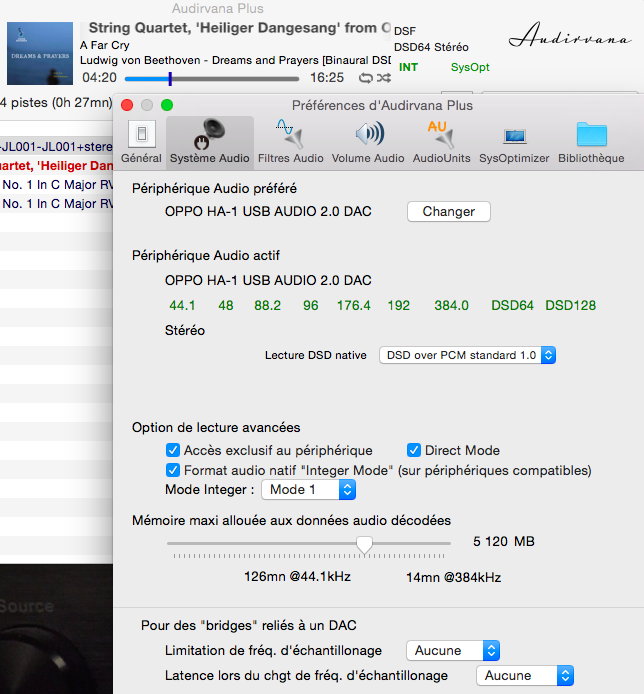Toggle the shuffle playback icon
Viewport: 644px width, 694px height.
coord(382,78)
